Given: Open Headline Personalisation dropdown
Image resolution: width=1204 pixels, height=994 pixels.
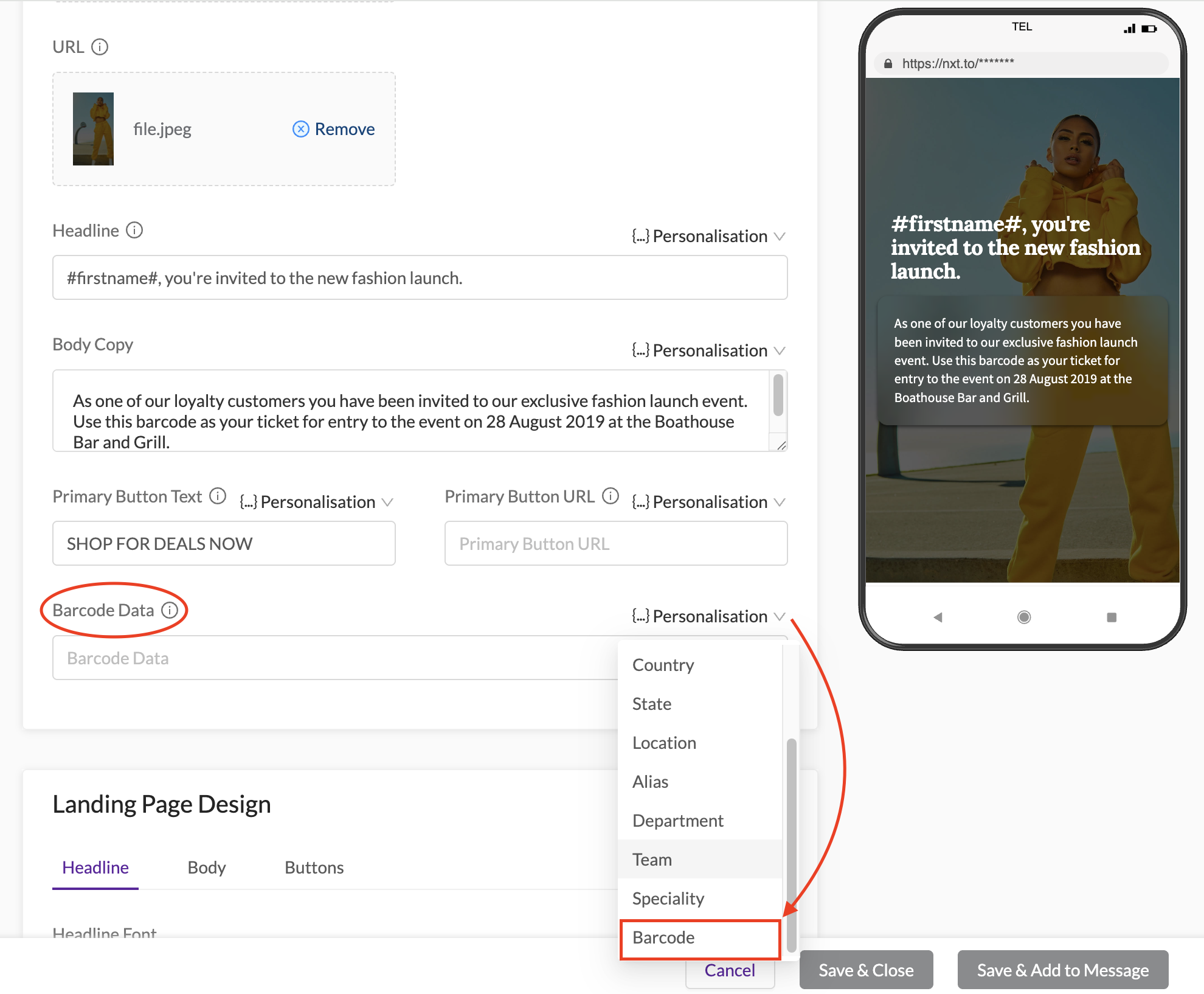Looking at the screenshot, I should 709,236.
